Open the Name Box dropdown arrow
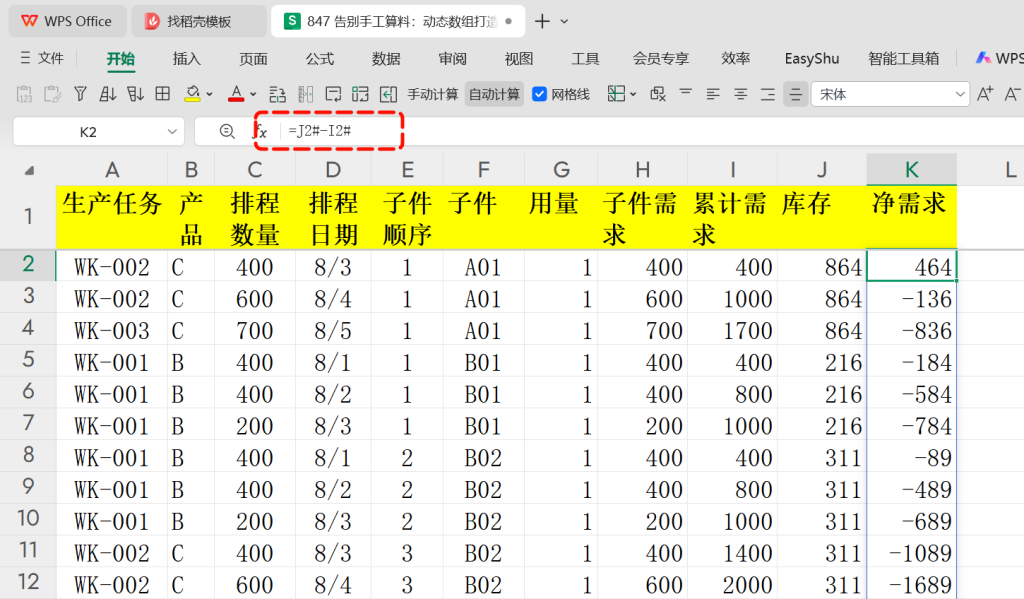 [x=172, y=132]
